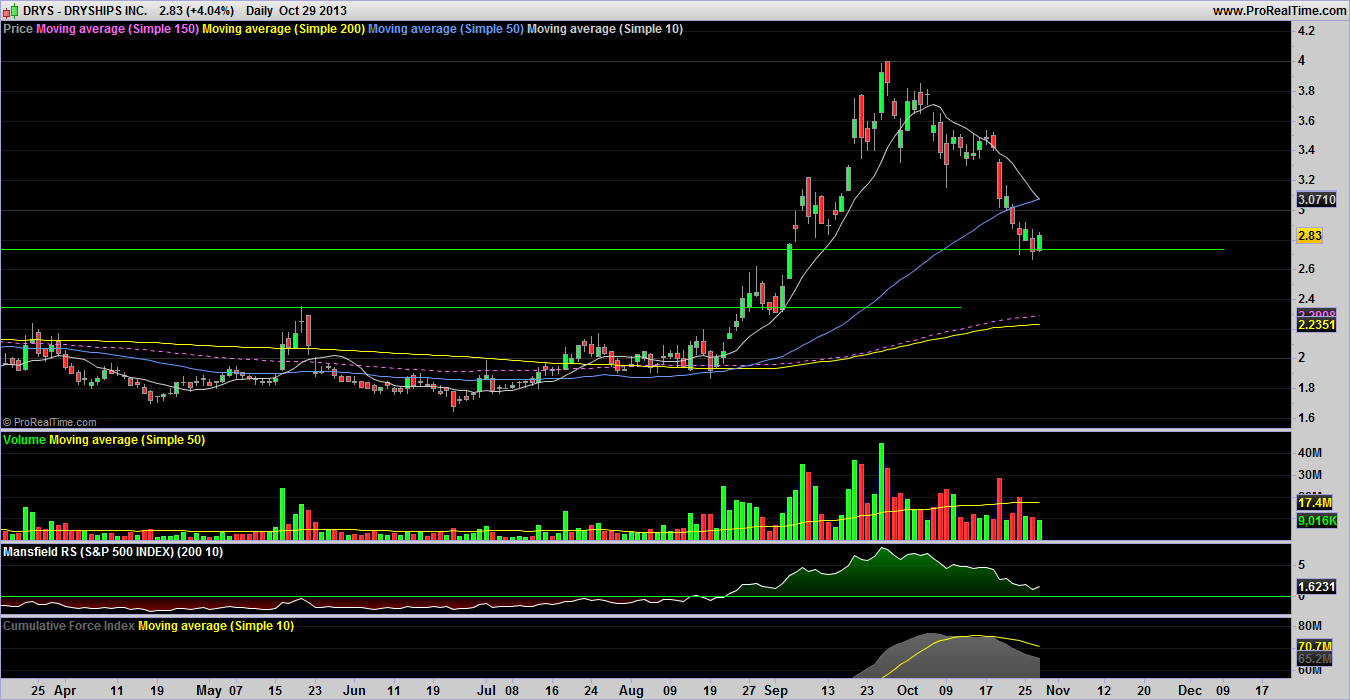The width and height of the screenshot is (1350, 700).
Task: Click the white Simple 10 label in price panel
Action: click(x=605, y=29)
